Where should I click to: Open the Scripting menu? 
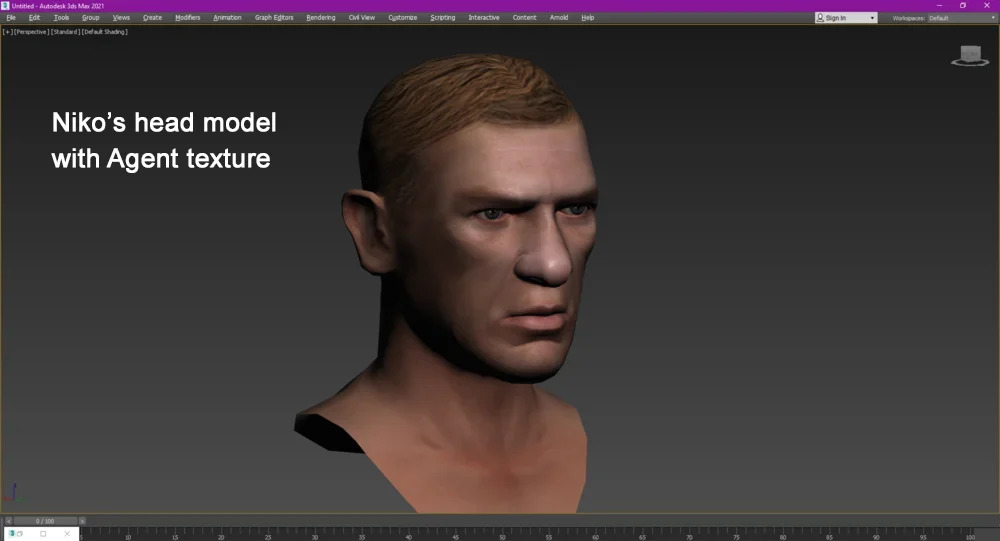tap(442, 18)
